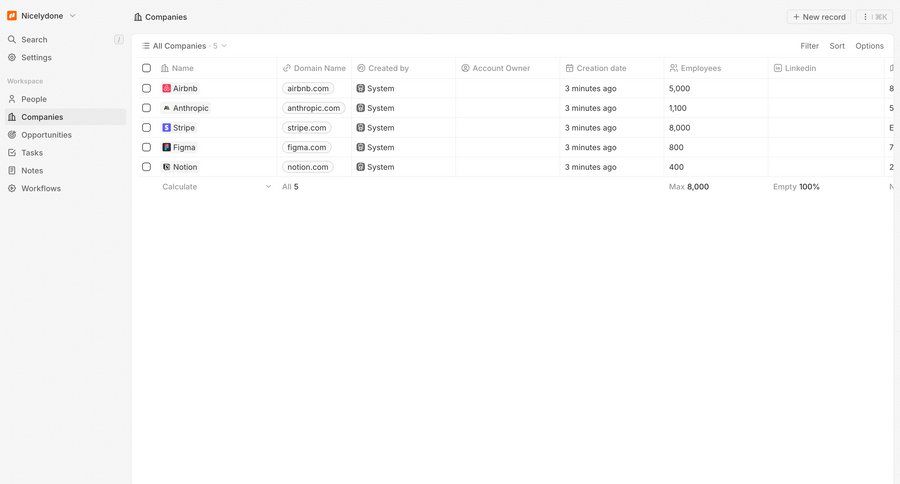The image size is (900, 484).
Task: Click the 'Max 8,000' footer calculation
Action: click(689, 187)
